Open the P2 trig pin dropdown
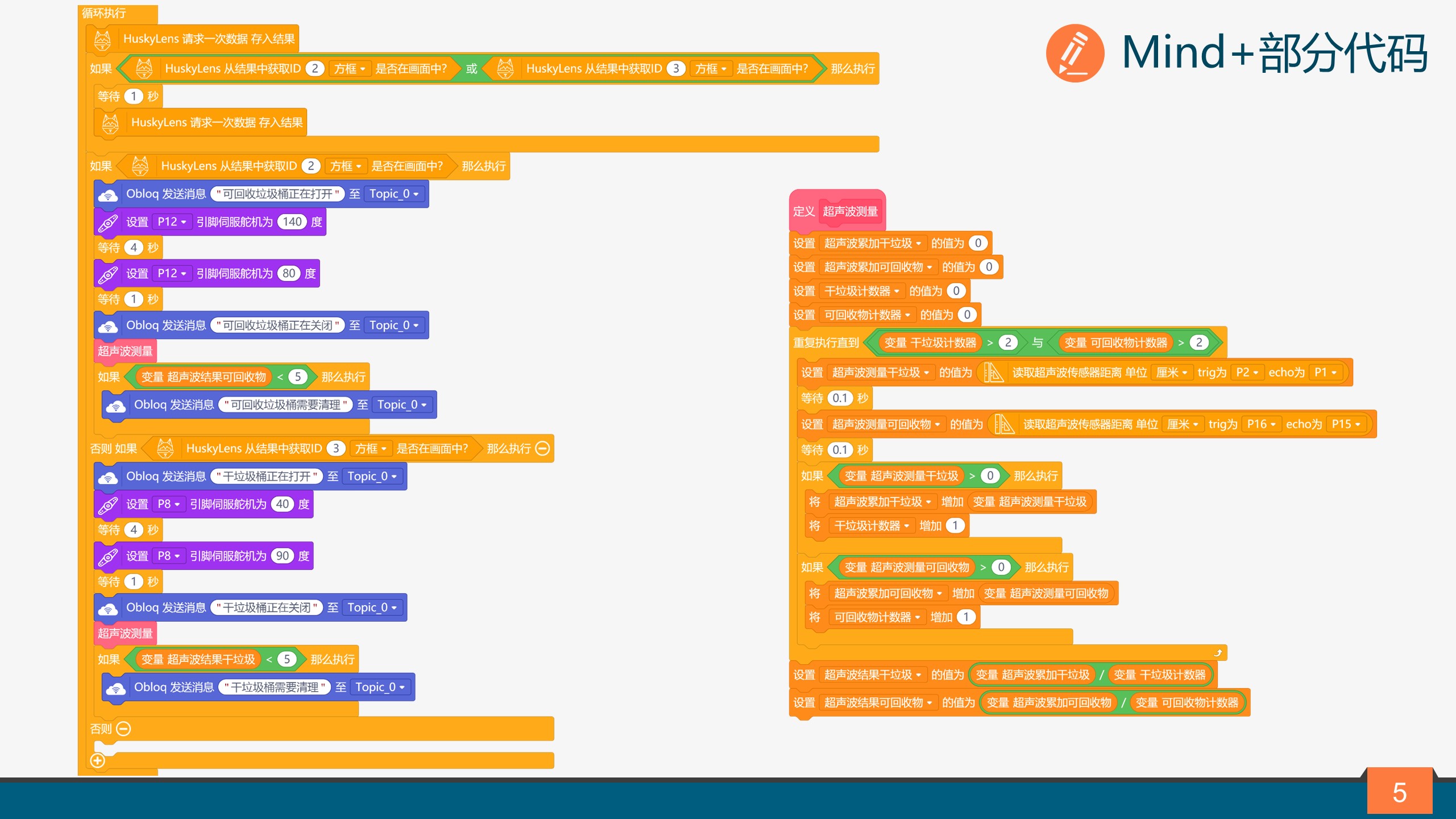 tap(1247, 373)
